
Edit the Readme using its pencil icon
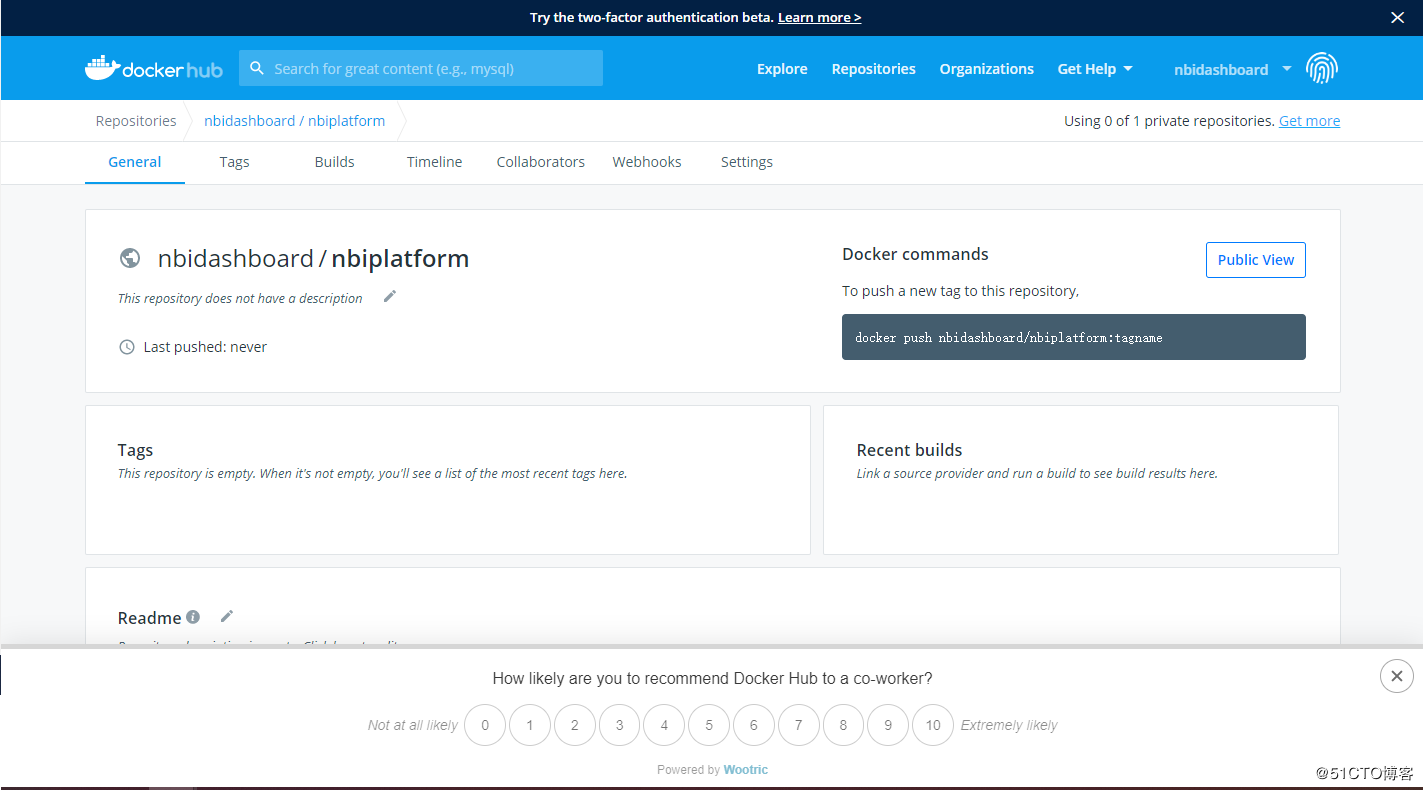pyautogui.click(x=226, y=616)
